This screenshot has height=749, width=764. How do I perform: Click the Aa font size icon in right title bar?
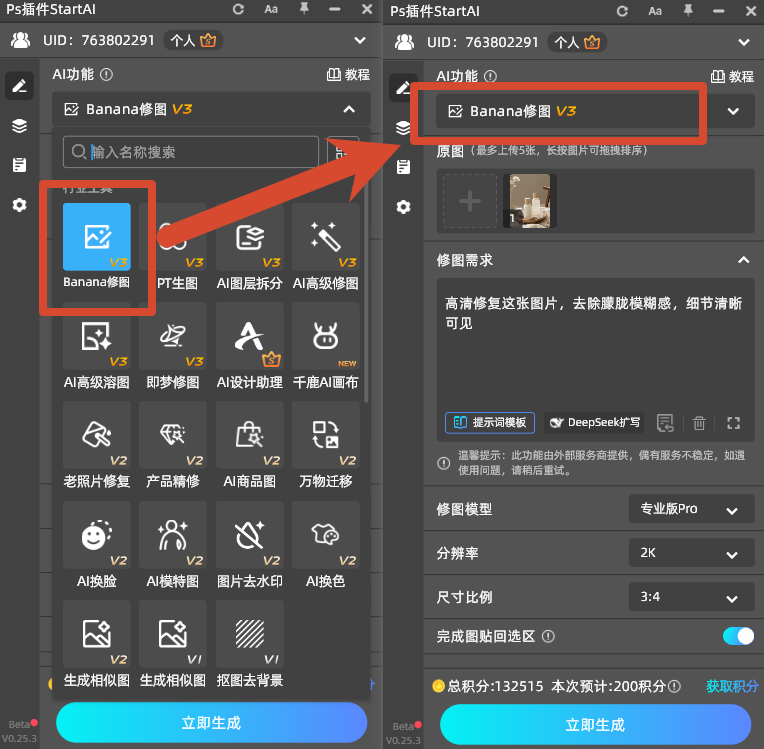tap(655, 11)
